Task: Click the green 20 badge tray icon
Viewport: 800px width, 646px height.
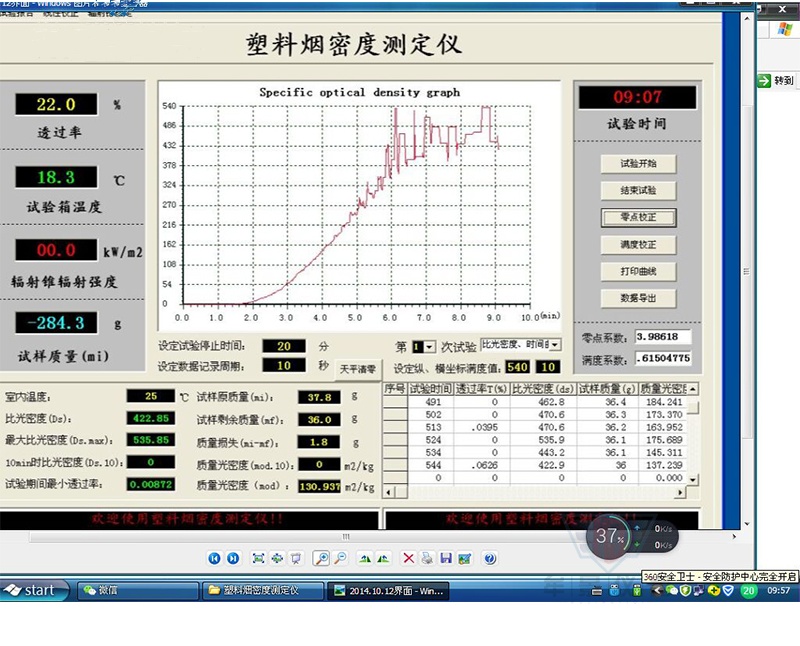Action: click(x=748, y=591)
